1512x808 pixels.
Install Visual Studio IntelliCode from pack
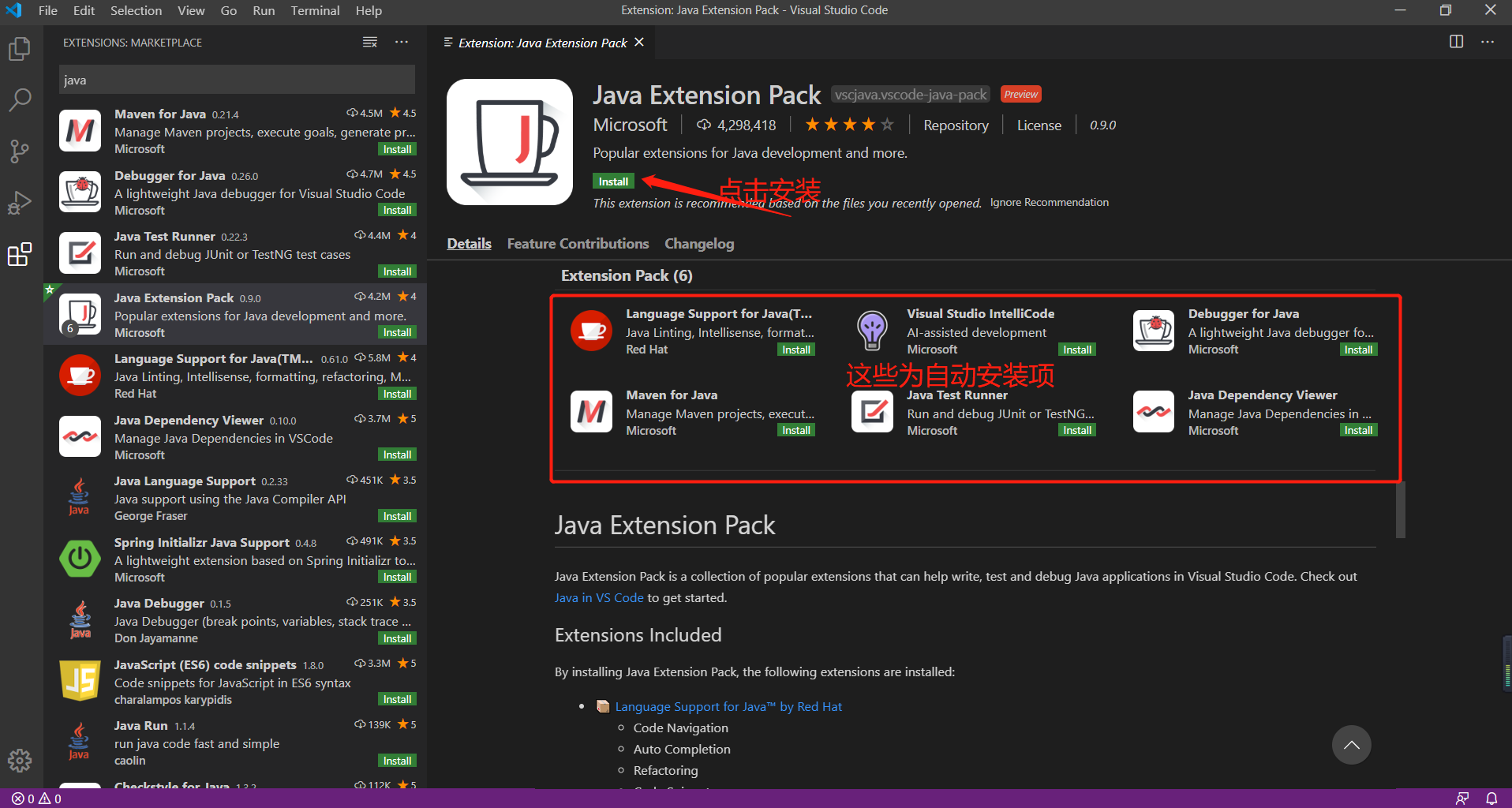[x=1076, y=350]
